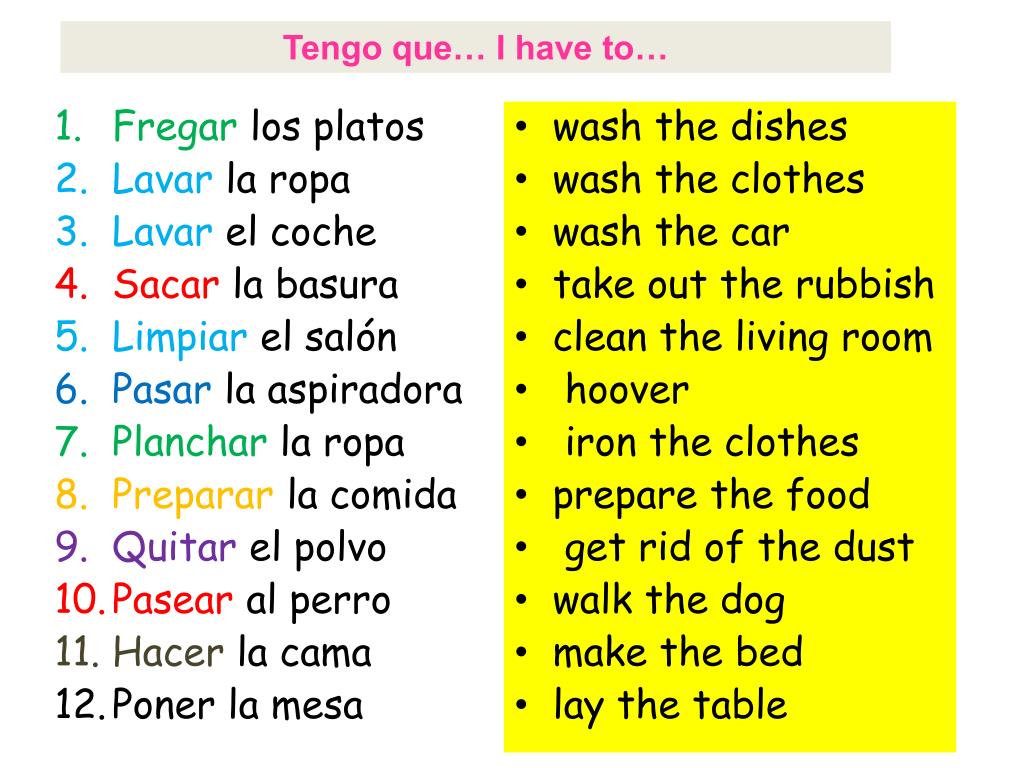
Task: Click 'take out the rubbish' text
Action: [x=744, y=285]
